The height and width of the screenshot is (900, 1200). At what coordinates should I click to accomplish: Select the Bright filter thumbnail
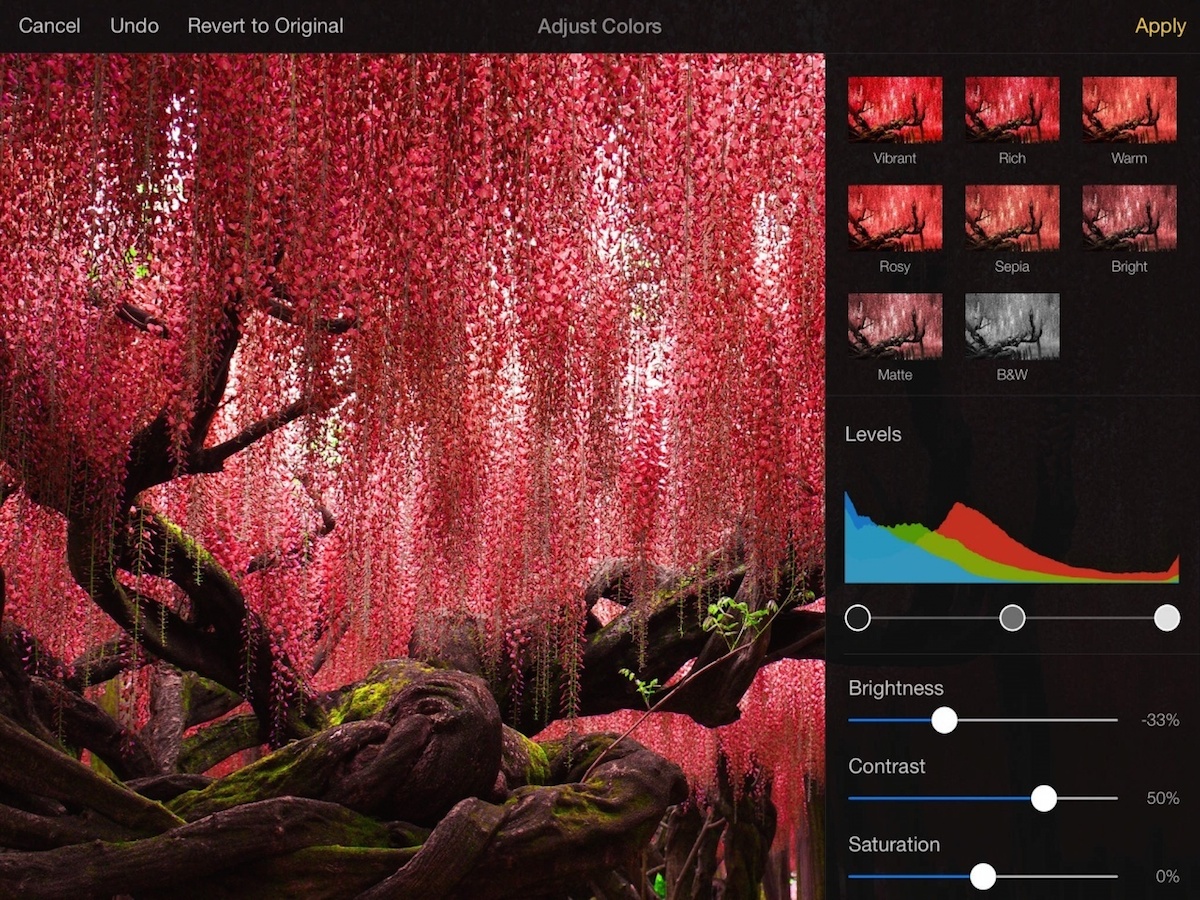[x=1128, y=218]
